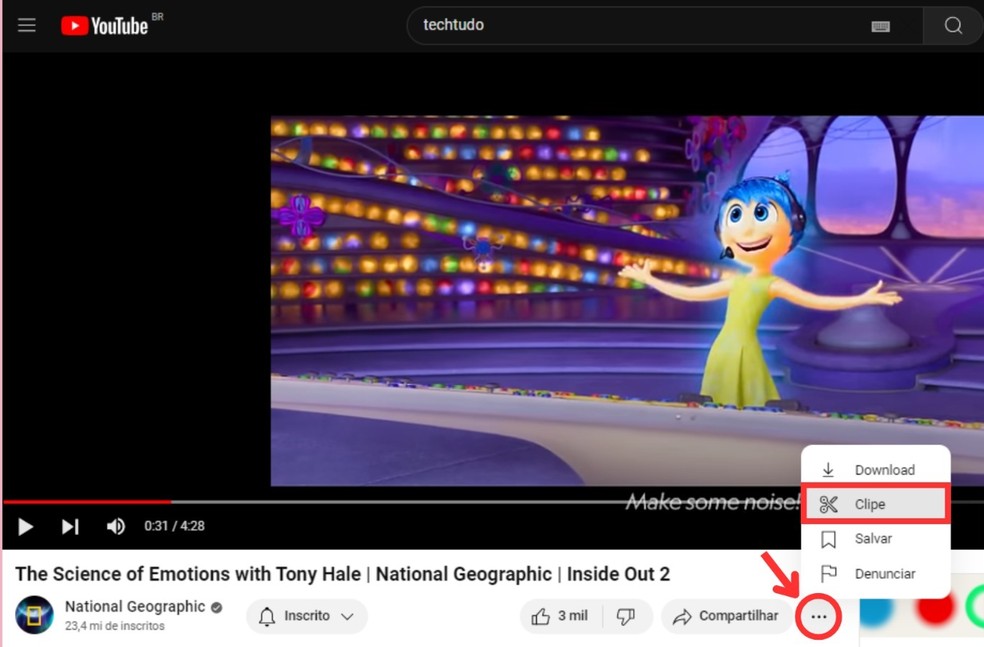This screenshot has width=984, height=647.
Task: Focus the search box containing techtudo
Action: pos(665,25)
